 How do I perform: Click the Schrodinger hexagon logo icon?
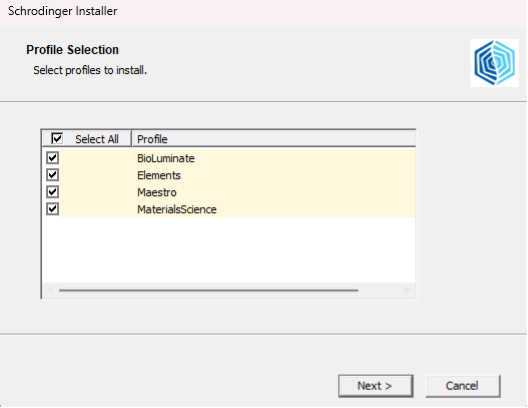[x=494, y=63]
